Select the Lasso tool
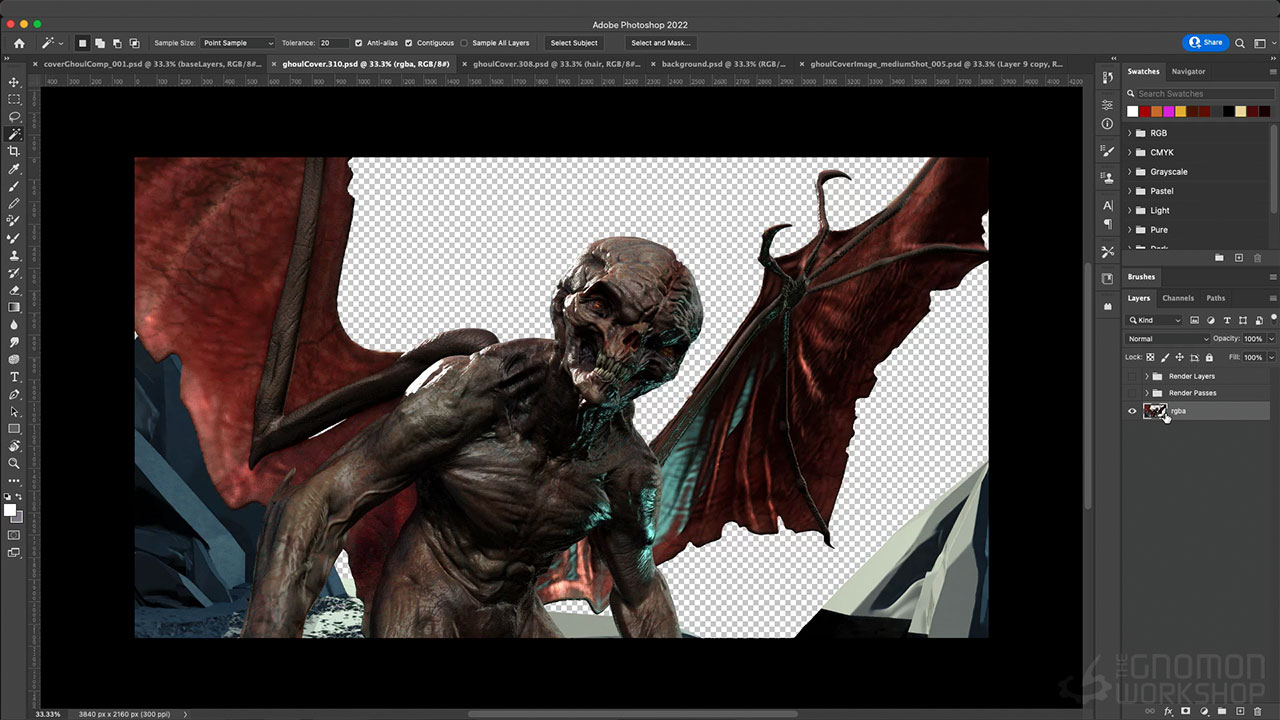The height and width of the screenshot is (720, 1280). point(14,116)
